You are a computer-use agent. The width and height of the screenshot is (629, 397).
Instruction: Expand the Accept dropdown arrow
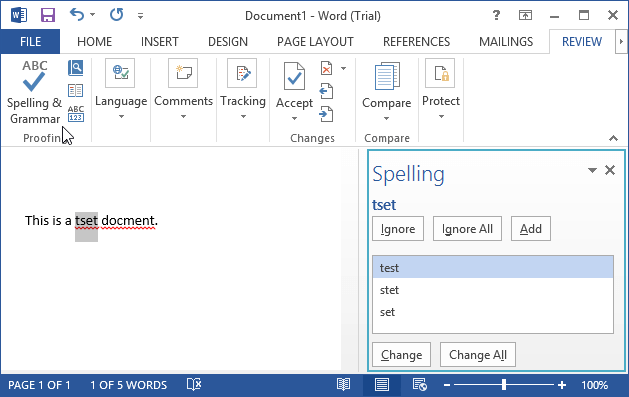pyautogui.click(x=294, y=119)
